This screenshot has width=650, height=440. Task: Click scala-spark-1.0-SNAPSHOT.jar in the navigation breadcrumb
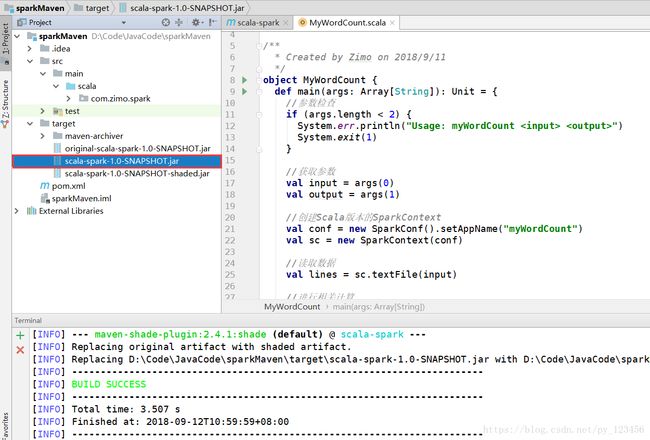coord(182,8)
